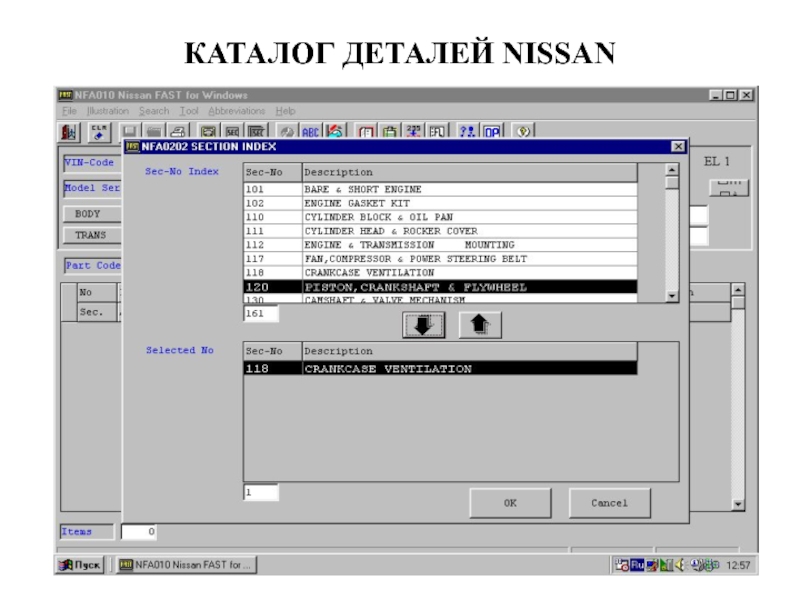Viewport: 800px width, 600px height.
Task: Click the first tray icon left of Ru
Action: [x=622, y=565]
